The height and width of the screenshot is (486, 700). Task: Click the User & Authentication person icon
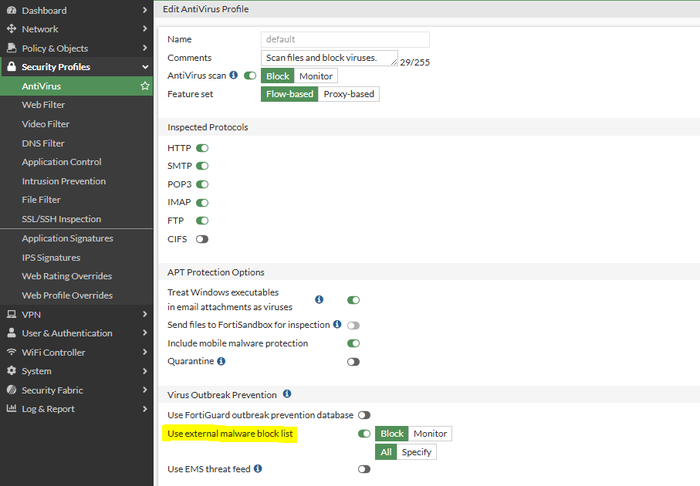(12, 333)
